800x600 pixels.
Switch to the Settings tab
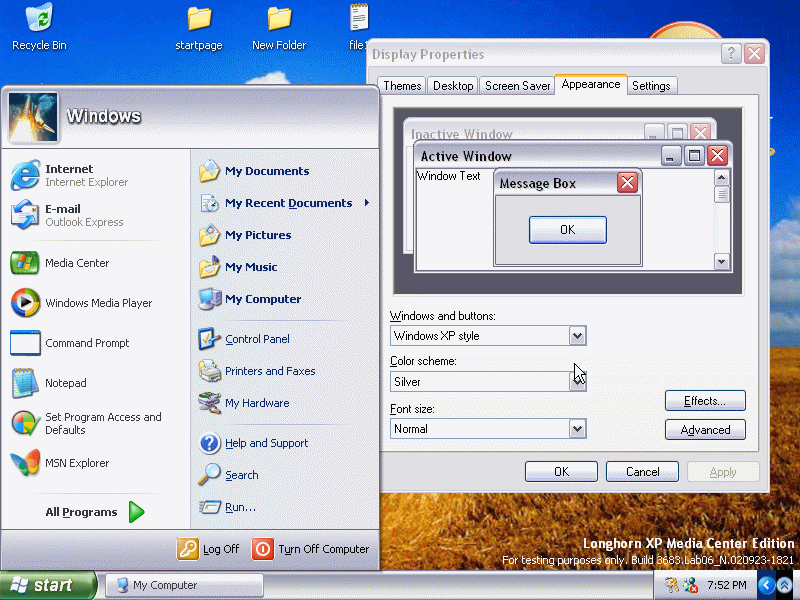click(651, 86)
